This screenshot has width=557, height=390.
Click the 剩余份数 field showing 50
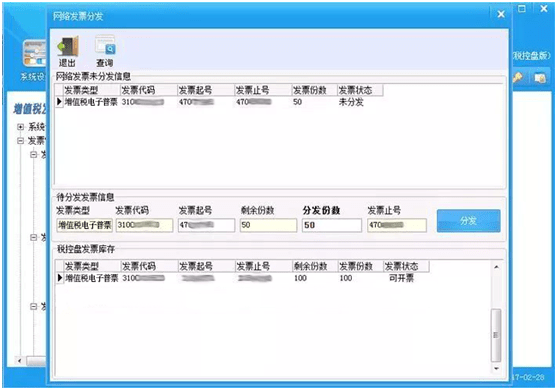(x=268, y=225)
